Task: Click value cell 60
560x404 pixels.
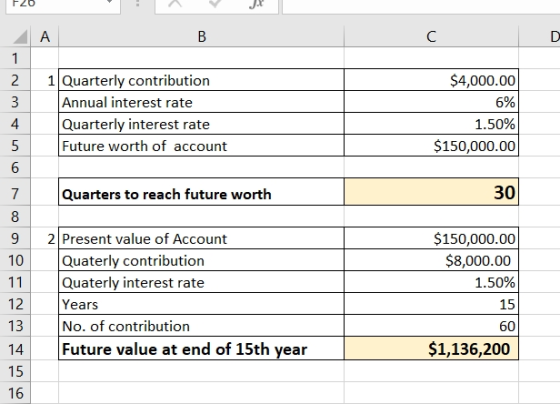Action: coord(431,326)
